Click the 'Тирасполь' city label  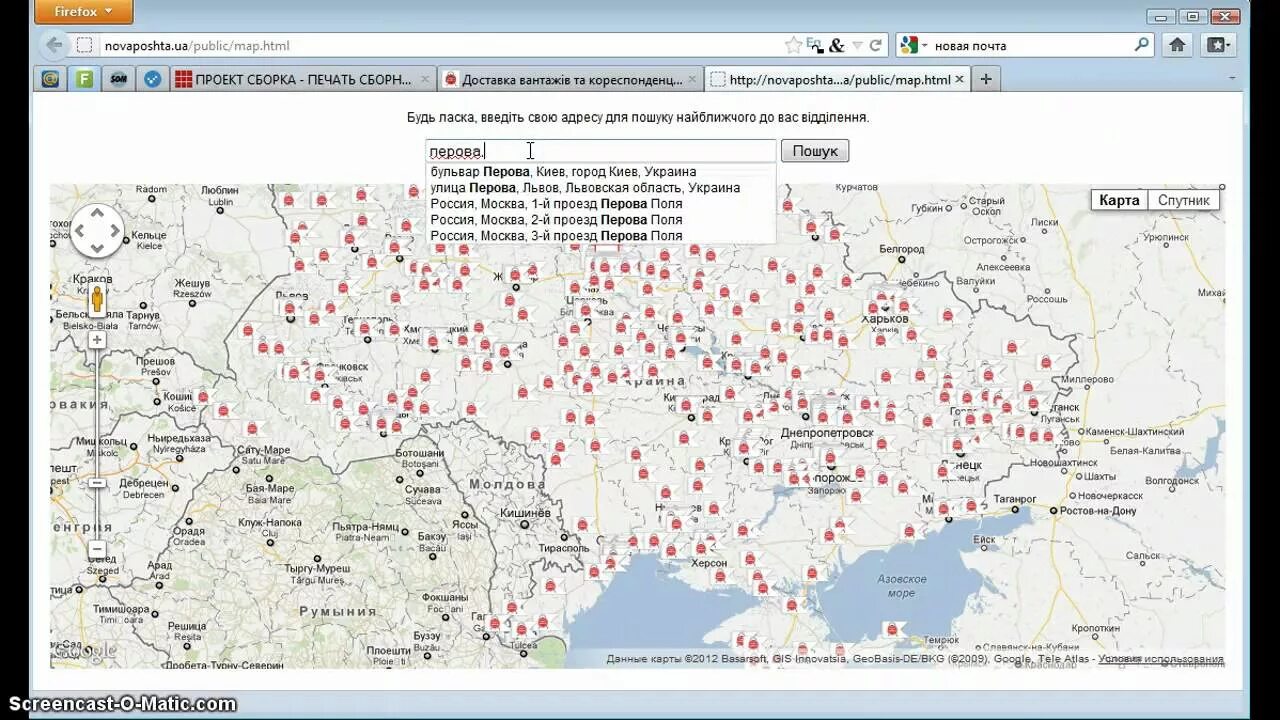click(564, 548)
